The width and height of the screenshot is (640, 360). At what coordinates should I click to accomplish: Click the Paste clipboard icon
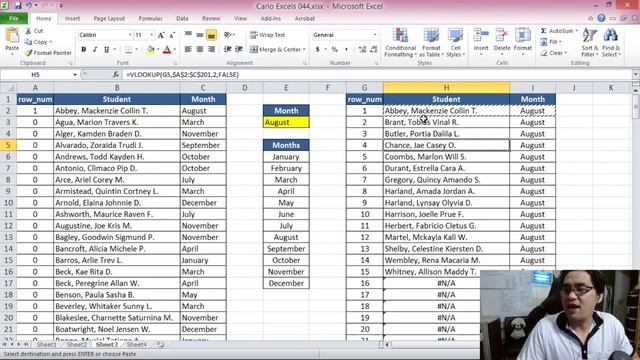tap(12, 36)
